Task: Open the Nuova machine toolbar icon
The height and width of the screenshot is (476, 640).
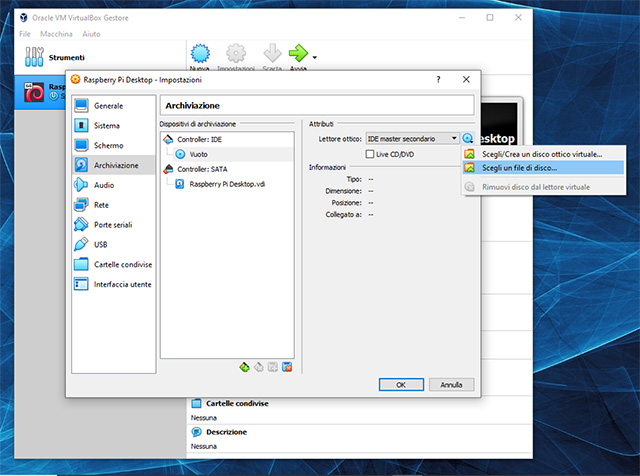Action: [x=200, y=53]
